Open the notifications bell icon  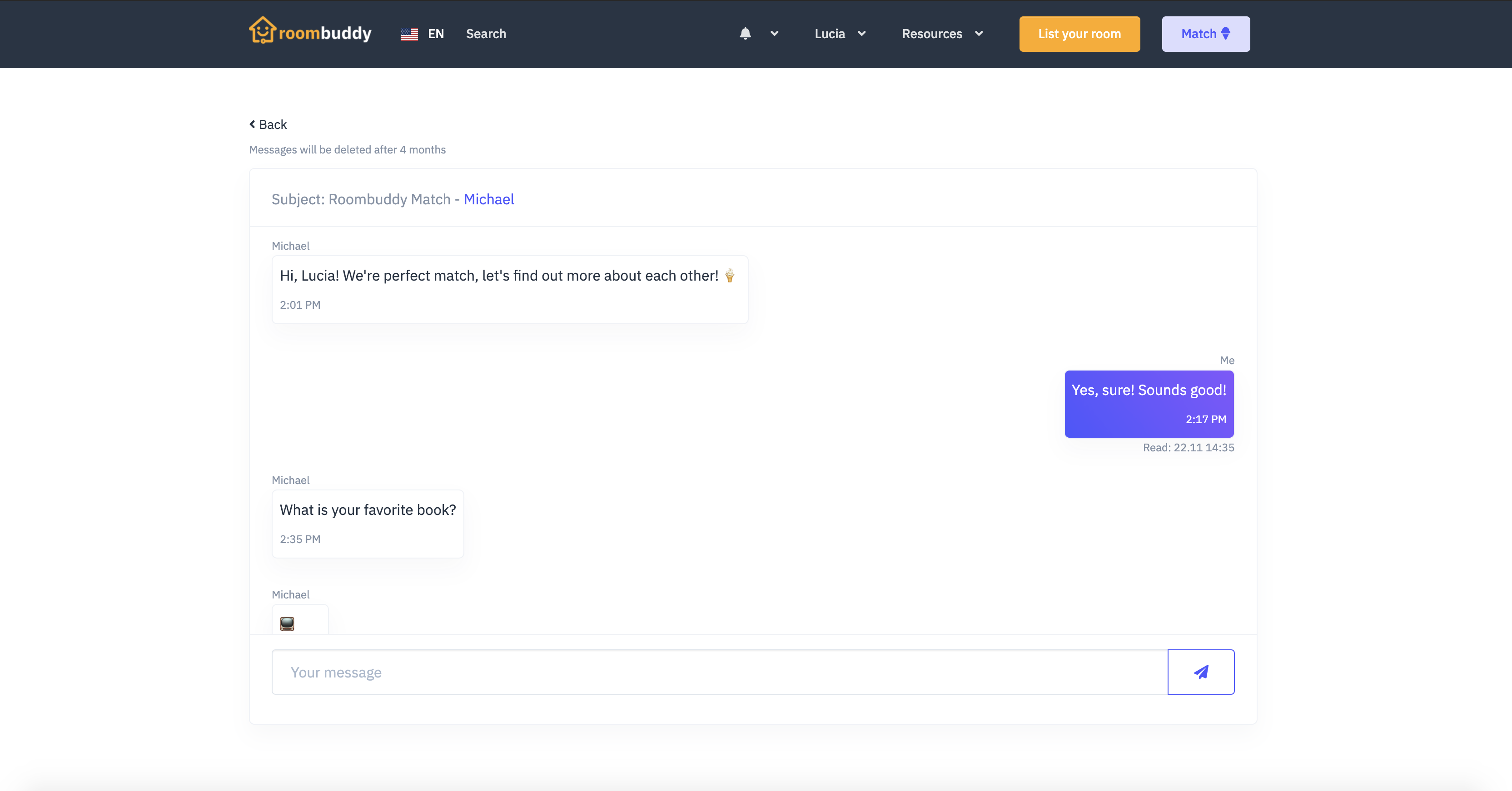(x=745, y=34)
